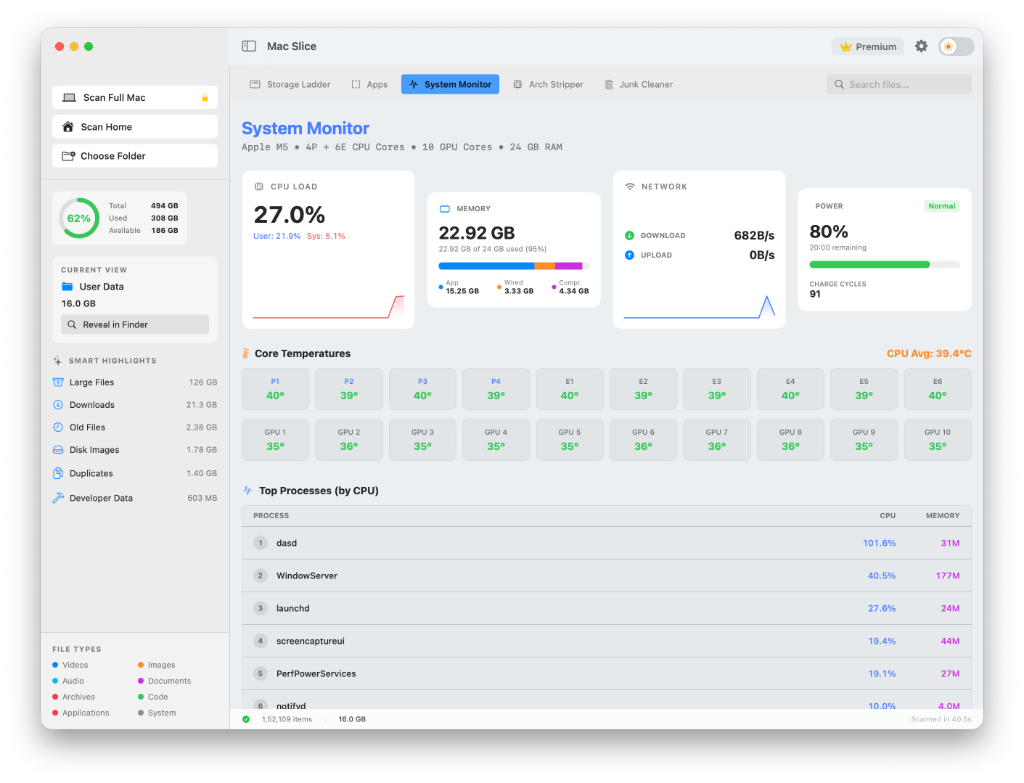
Task: Click the Large Files icon
Action: (x=58, y=383)
